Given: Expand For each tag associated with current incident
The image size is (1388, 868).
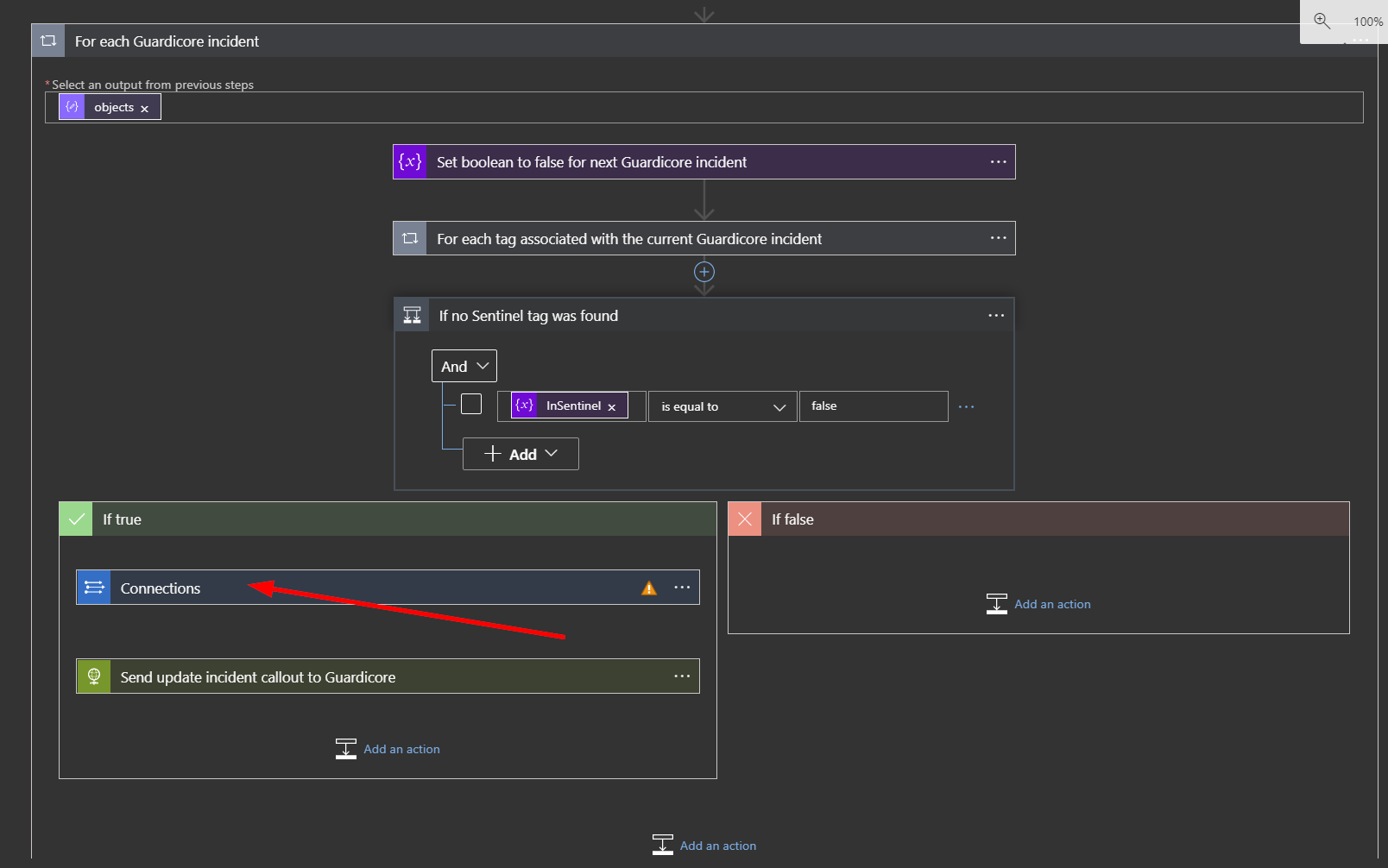Looking at the screenshot, I should coord(703,238).
